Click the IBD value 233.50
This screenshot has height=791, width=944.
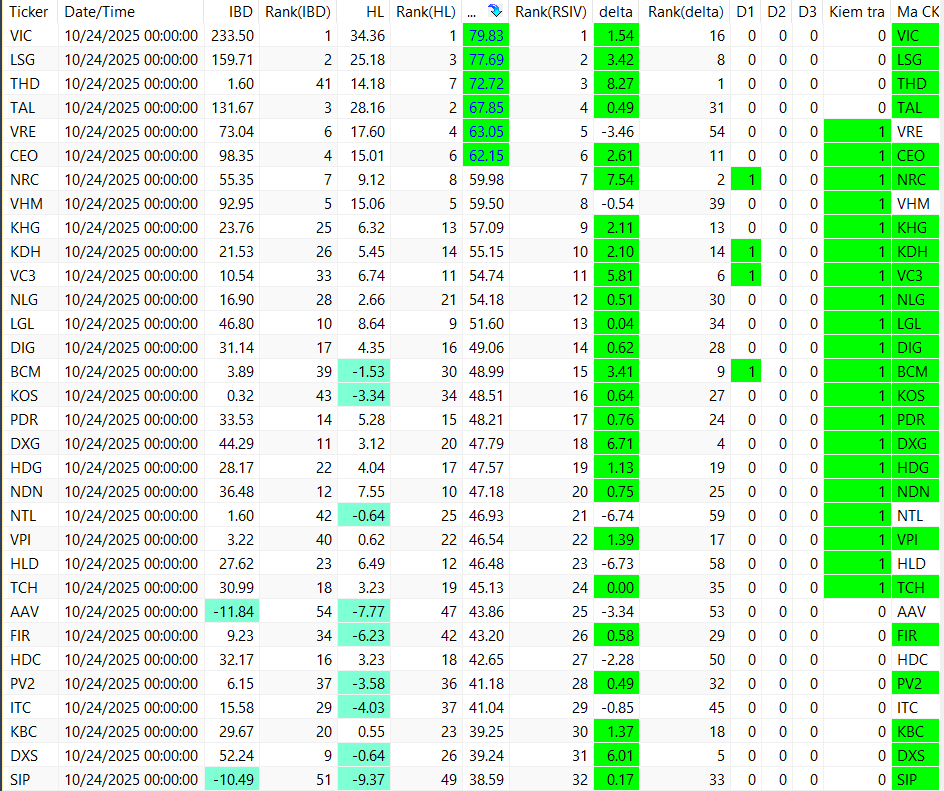(232, 36)
